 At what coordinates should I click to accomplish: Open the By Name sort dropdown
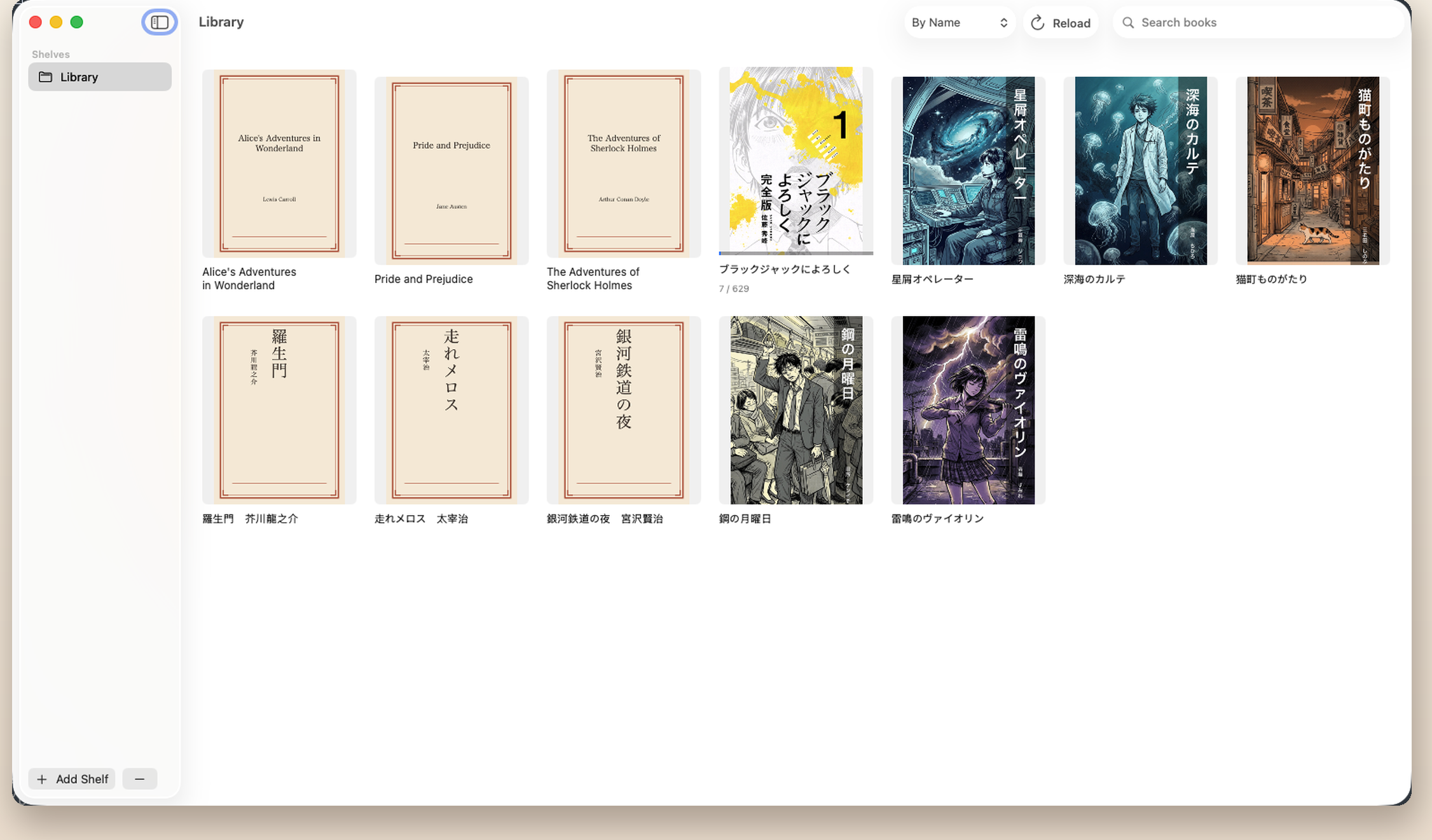[x=960, y=23]
